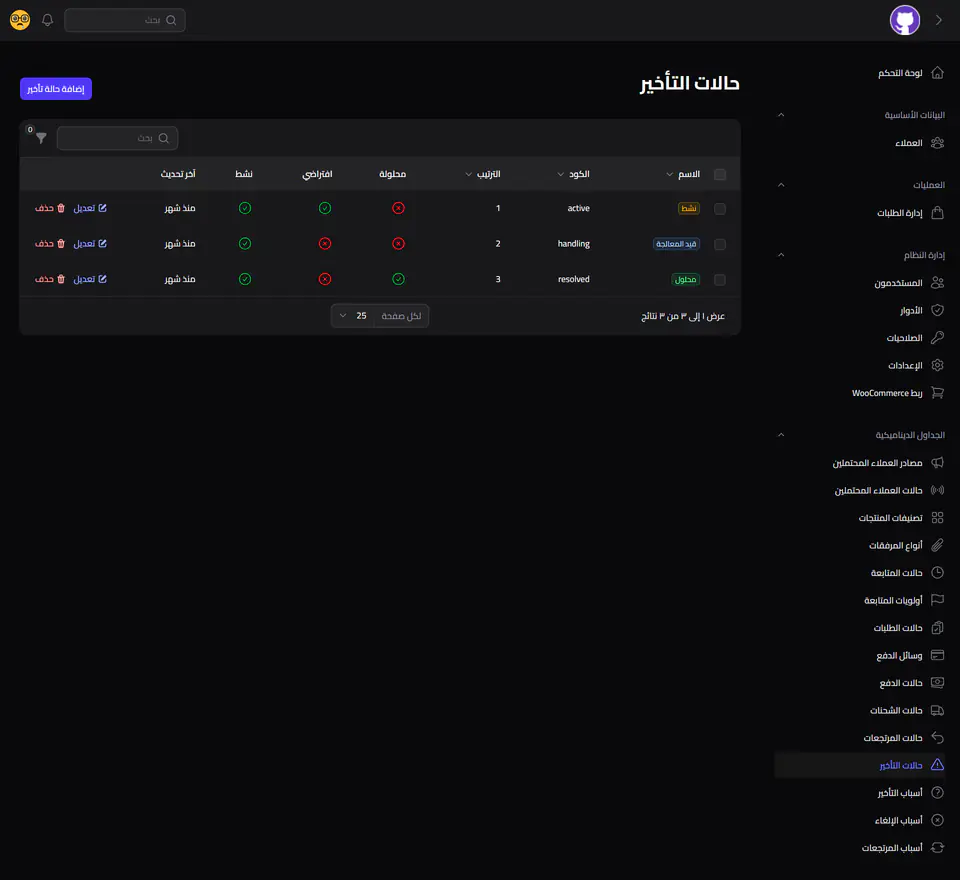This screenshot has height=880, width=960.
Task: Open the notifications bell icon
Action: pos(47,20)
